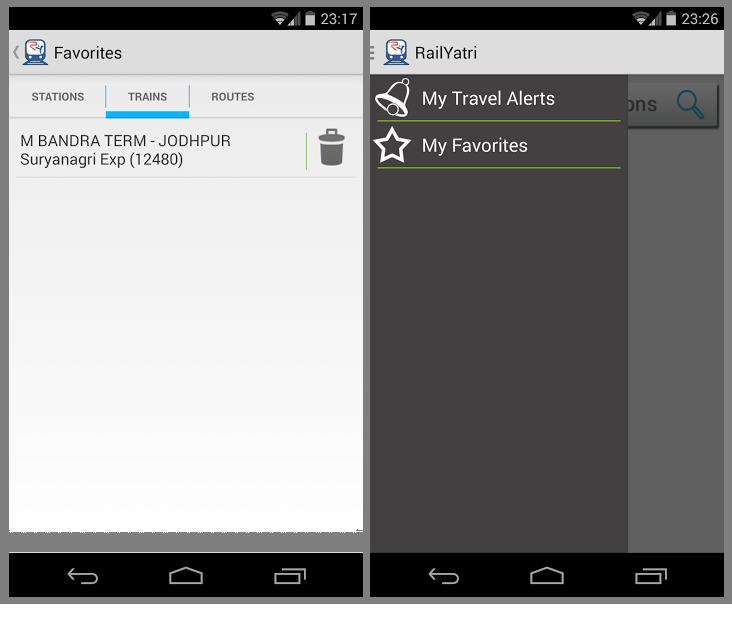This screenshot has width=732, height=644.
Task: Open the ROUTES tab
Action: tap(232, 97)
